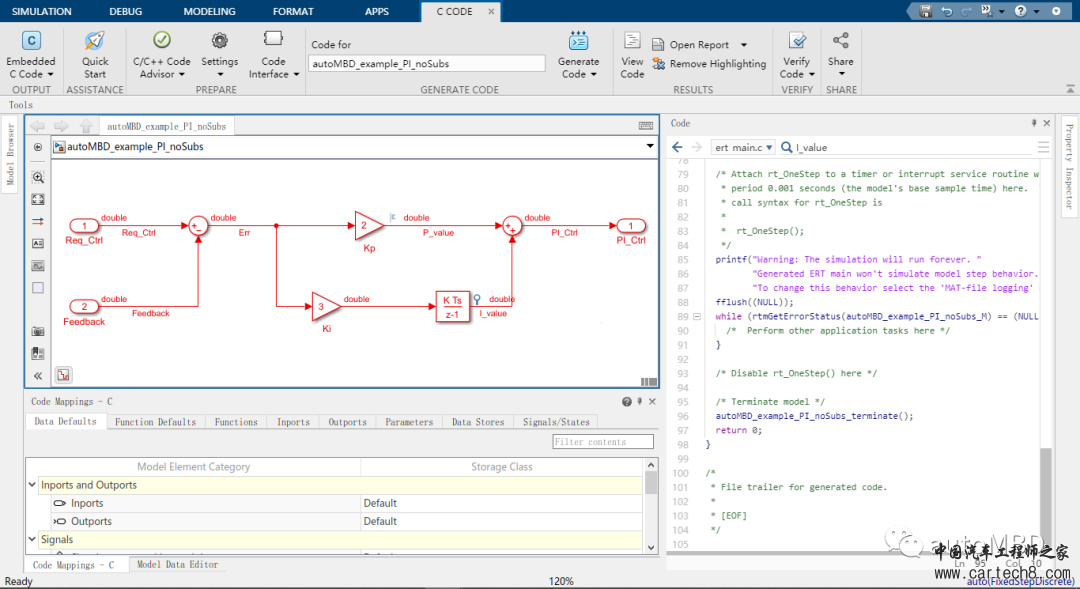Open the Help question mark icon
The image size is (1080, 589).
pyautogui.click(x=1020, y=11)
